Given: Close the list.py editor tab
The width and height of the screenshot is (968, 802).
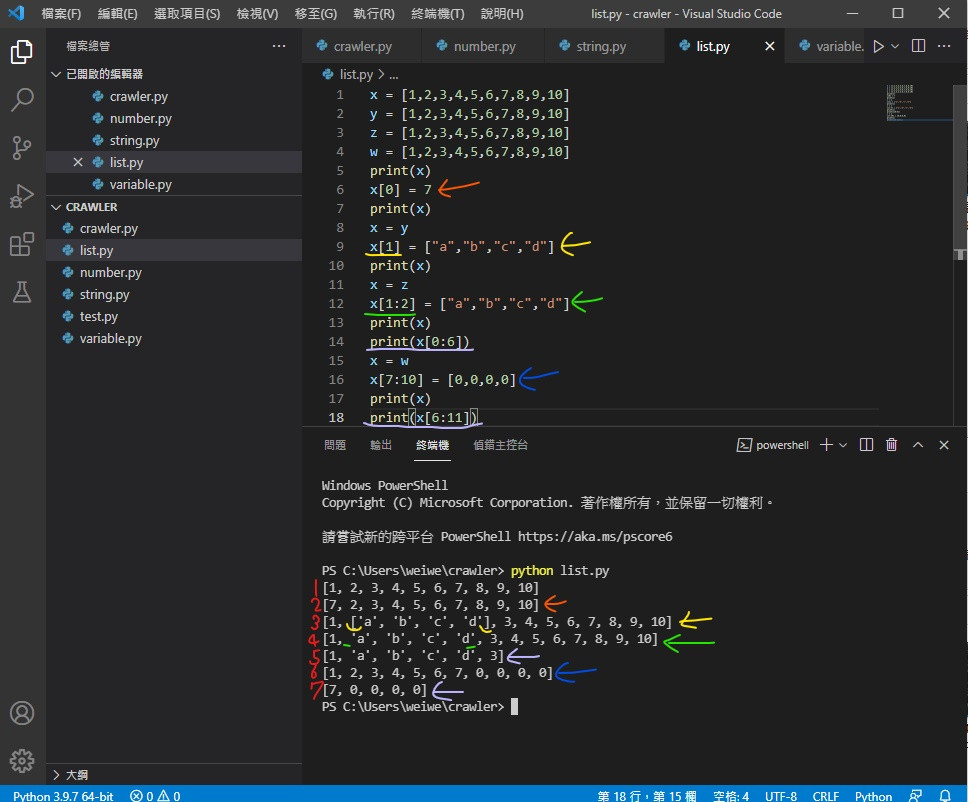Looking at the screenshot, I should (x=769, y=46).
